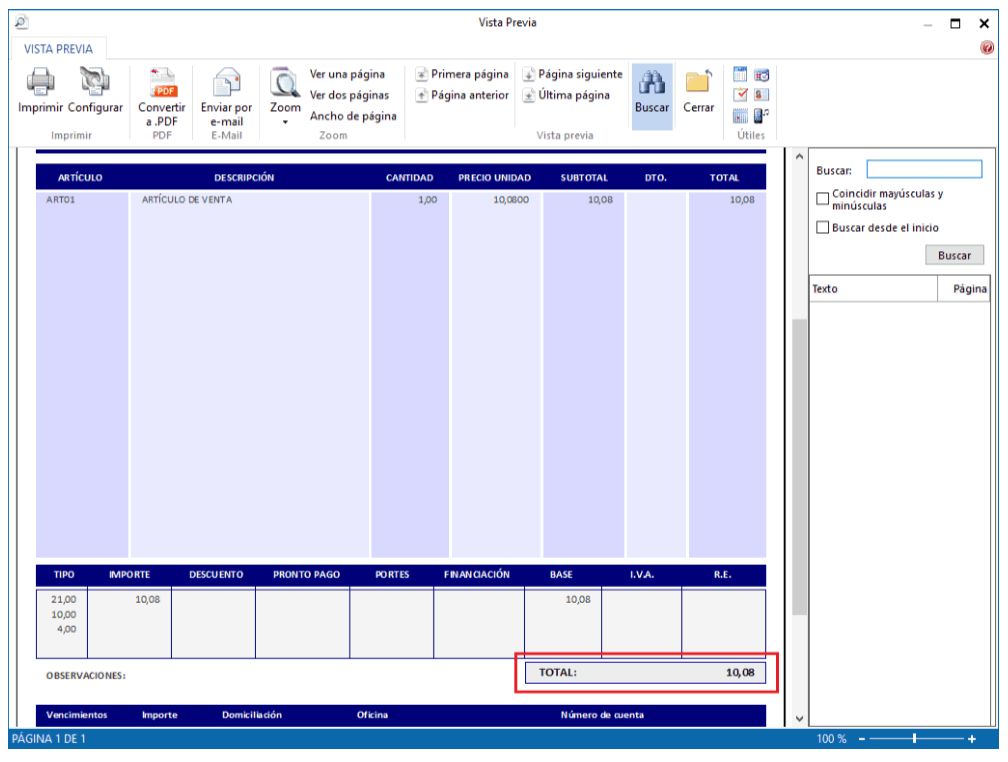This screenshot has height=762, width=1008.
Task: Click the Buscar binoculars icon
Action: point(652,83)
